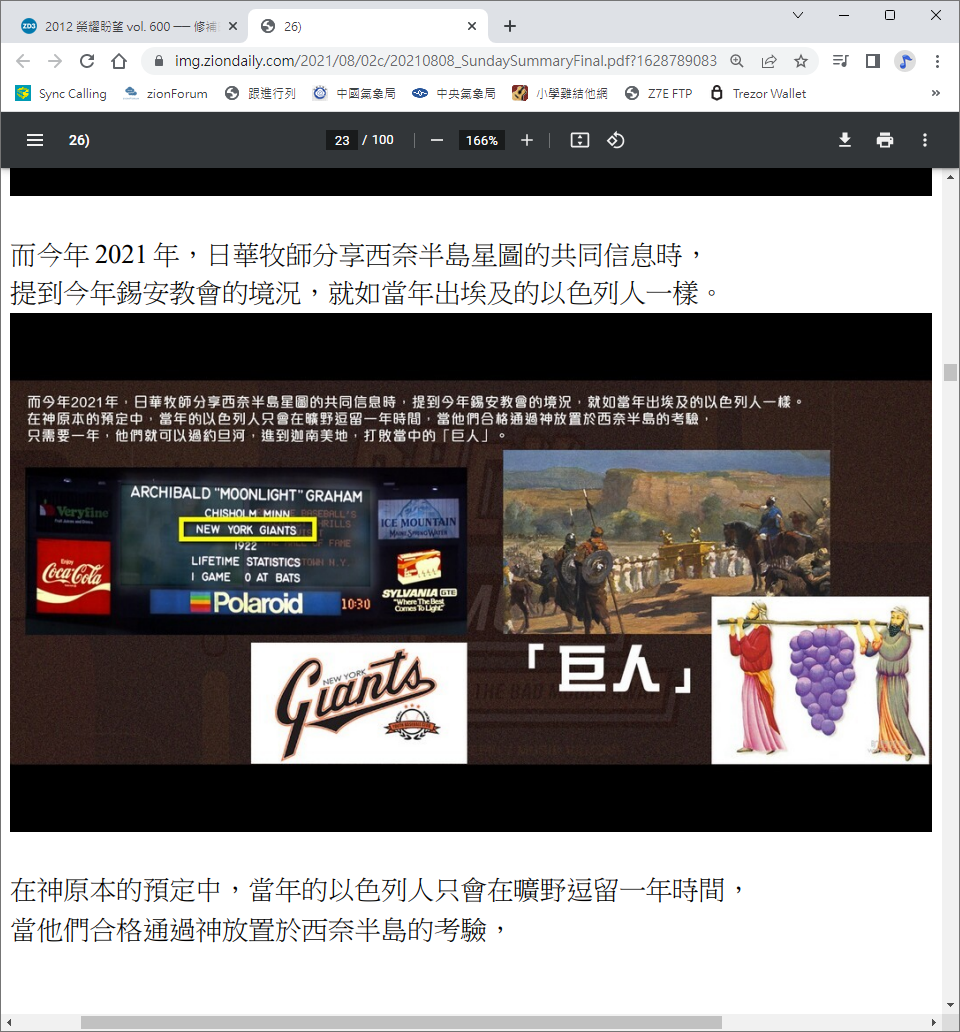Click the fit to page icon
Viewport: 960px width, 1032px height.
pyautogui.click(x=580, y=140)
